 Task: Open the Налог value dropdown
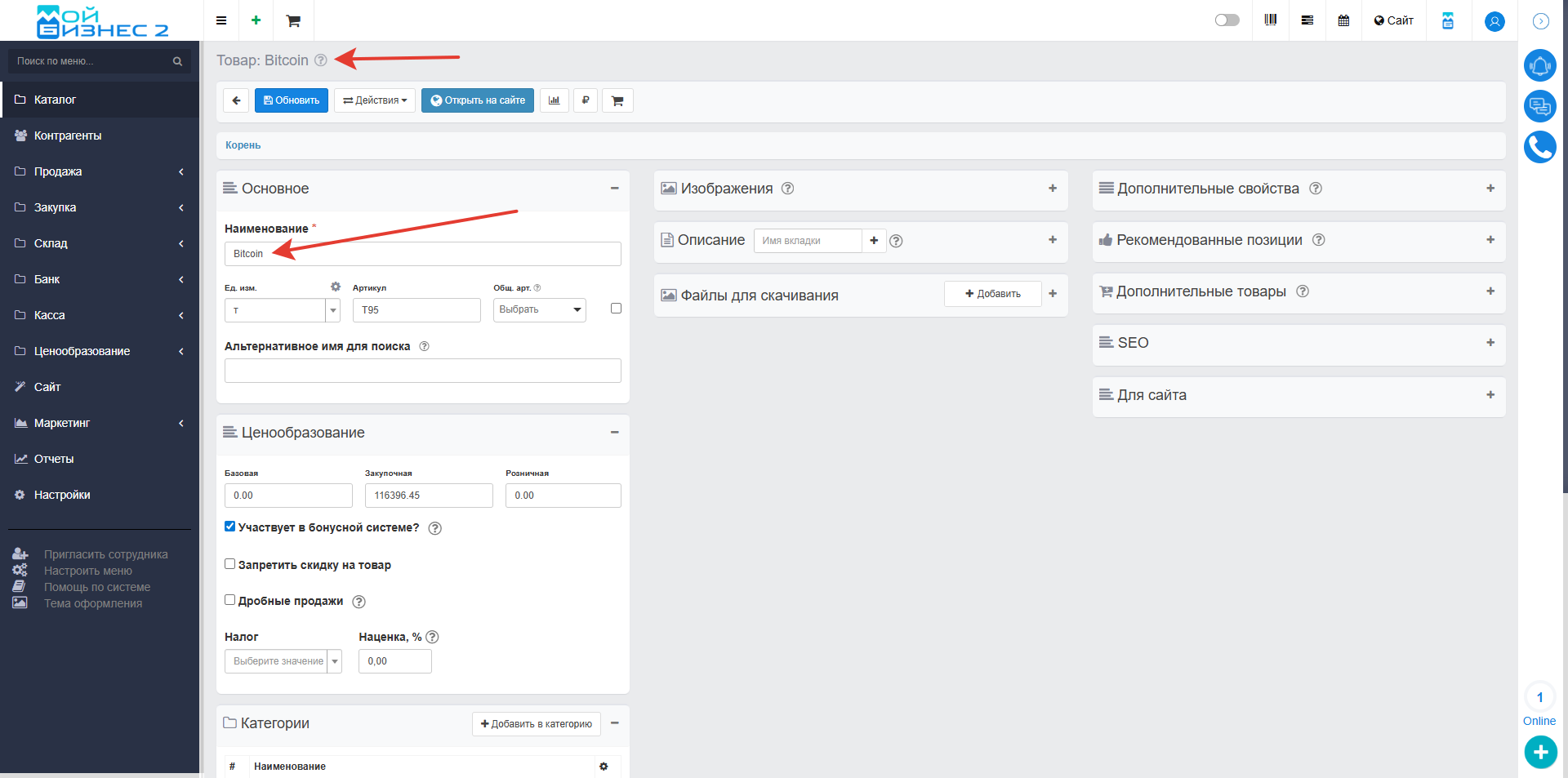283,661
